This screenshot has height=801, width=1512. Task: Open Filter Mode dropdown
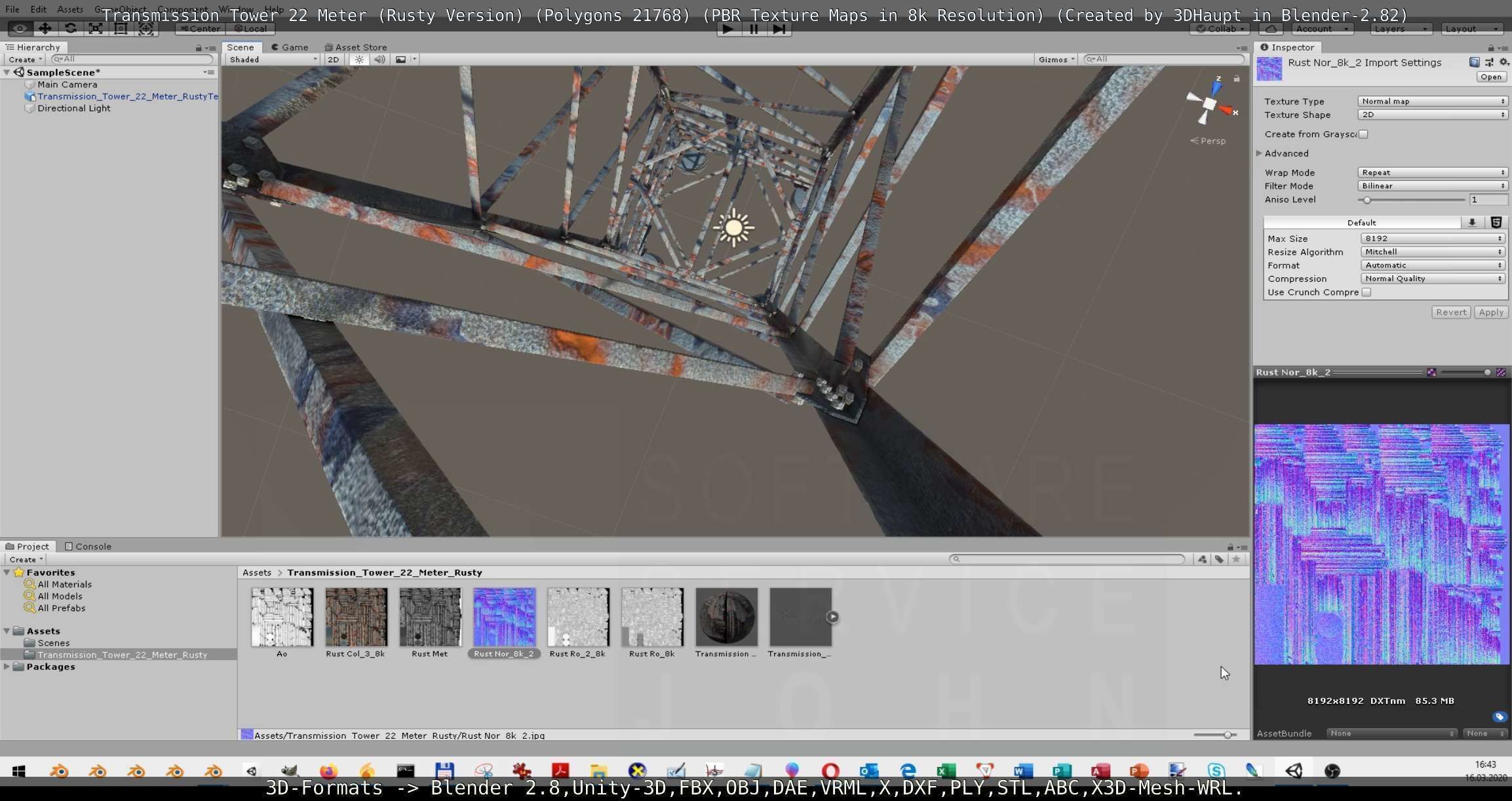[x=1433, y=186]
